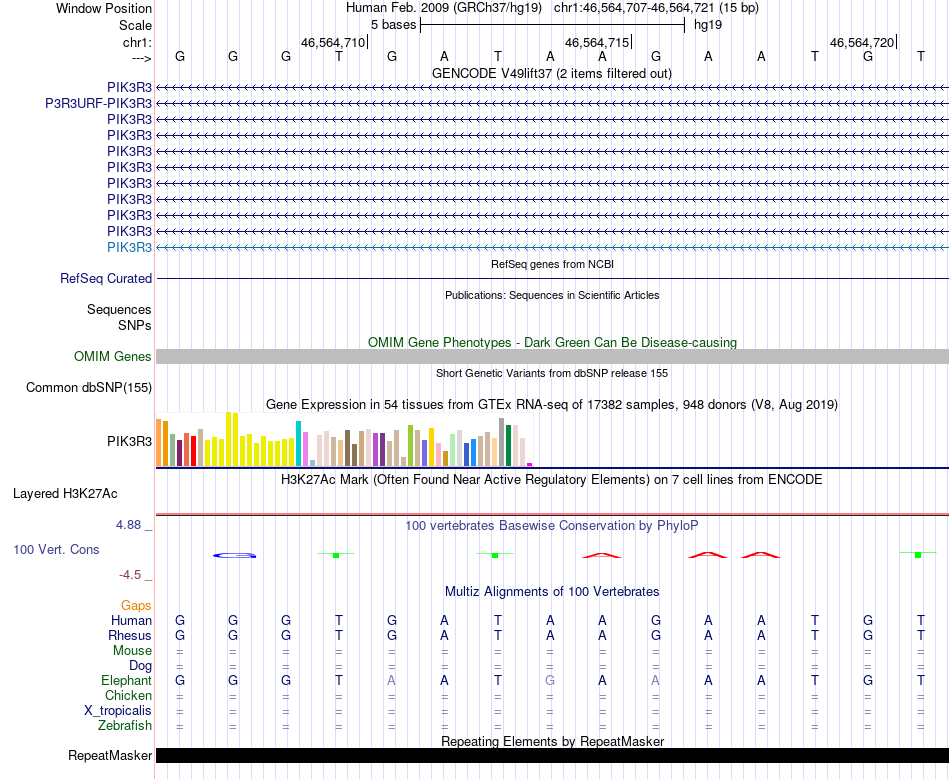The image size is (950, 779).
Task: Click the Window Position label
Action: pyautogui.click(x=104, y=8)
